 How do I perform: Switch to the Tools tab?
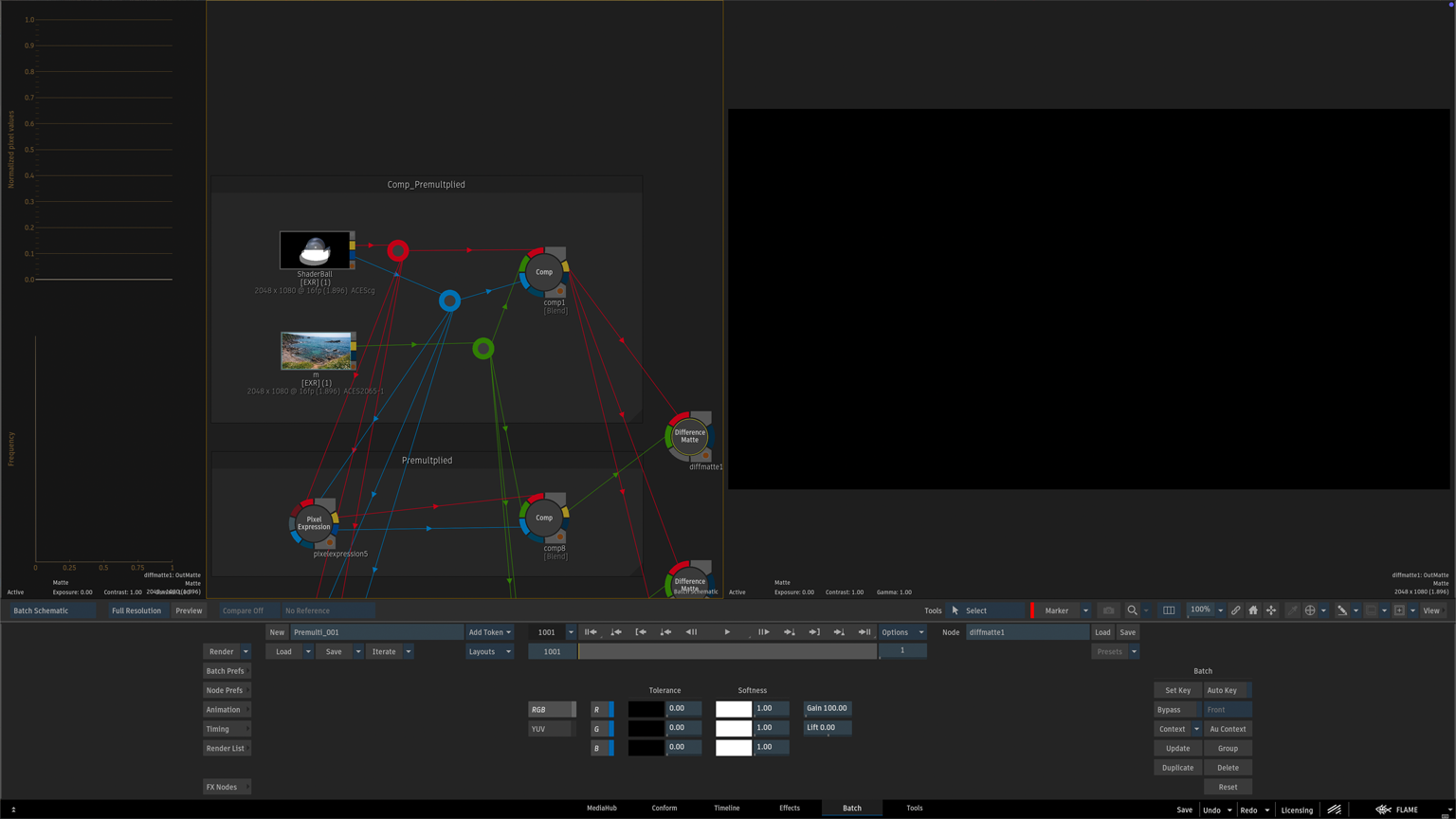pyautogui.click(x=915, y=809)
